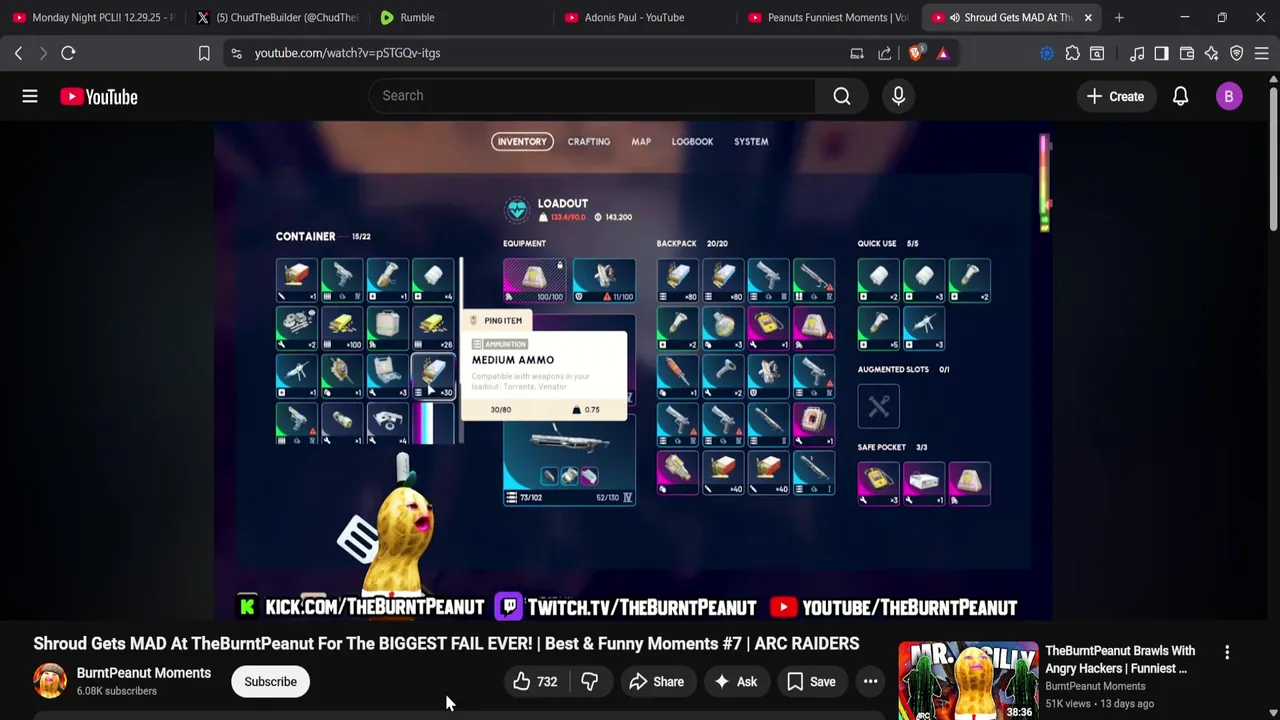Open the media control music note icon
This screenshot has width=1280, height=720.
1137,53
